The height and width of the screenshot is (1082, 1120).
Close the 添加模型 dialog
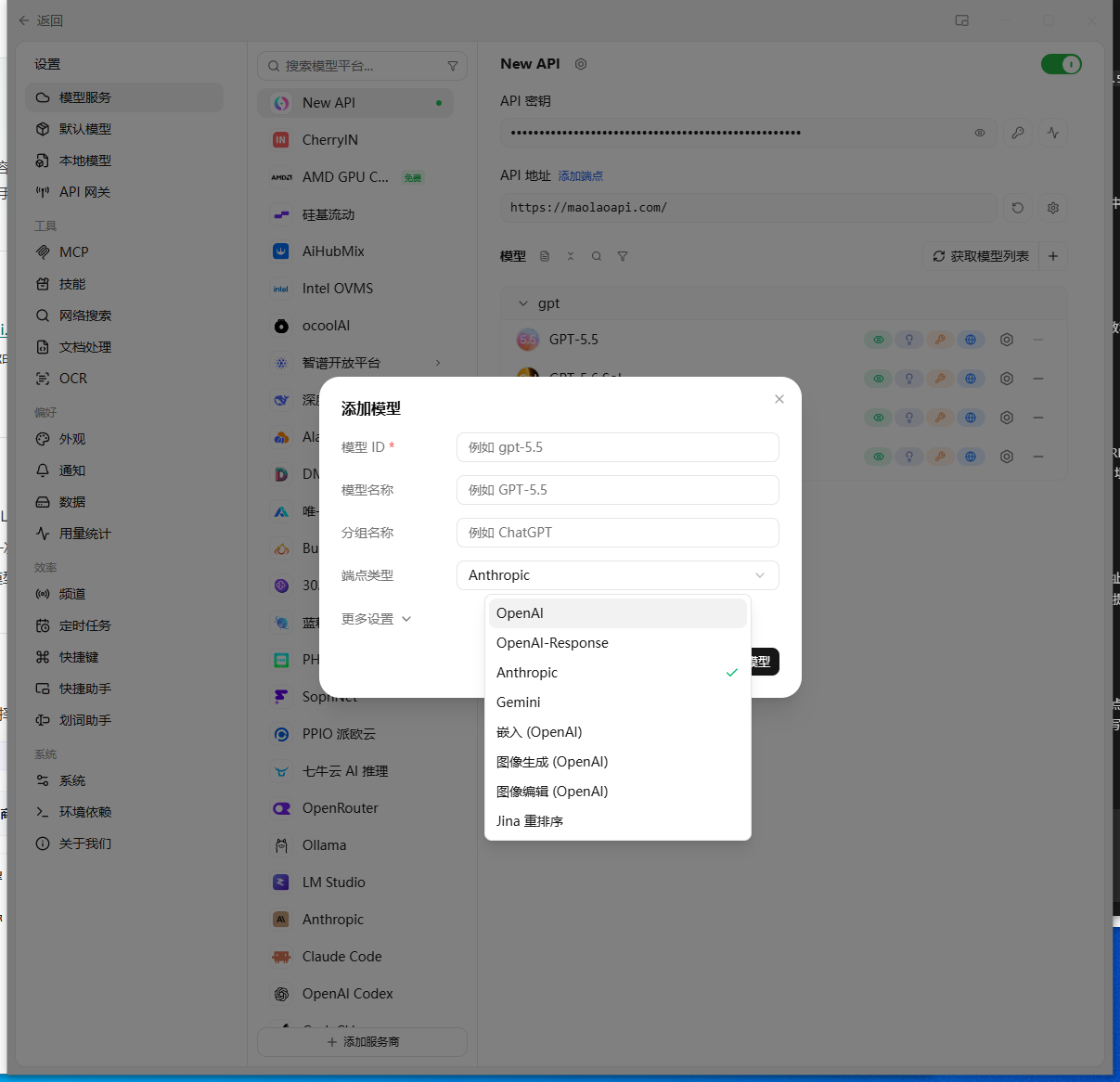tap(779, 399)
